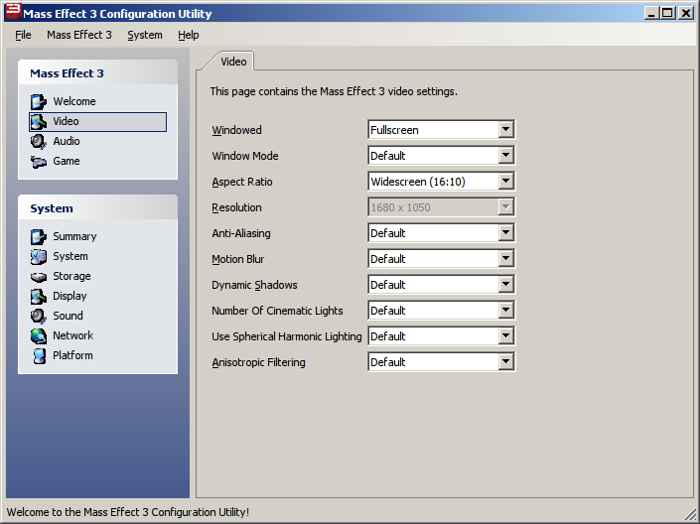Click the Game controller icon in sidebar
This screenshot has width=700, height=524.
(38, 162)
